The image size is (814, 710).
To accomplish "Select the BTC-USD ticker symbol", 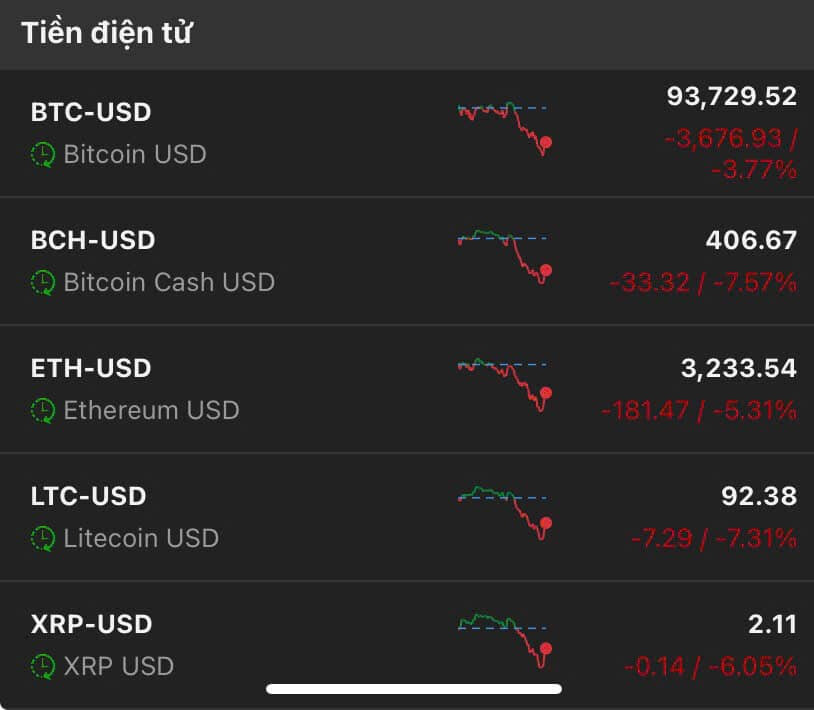I will pyautogui.click(x=91, y=112).
